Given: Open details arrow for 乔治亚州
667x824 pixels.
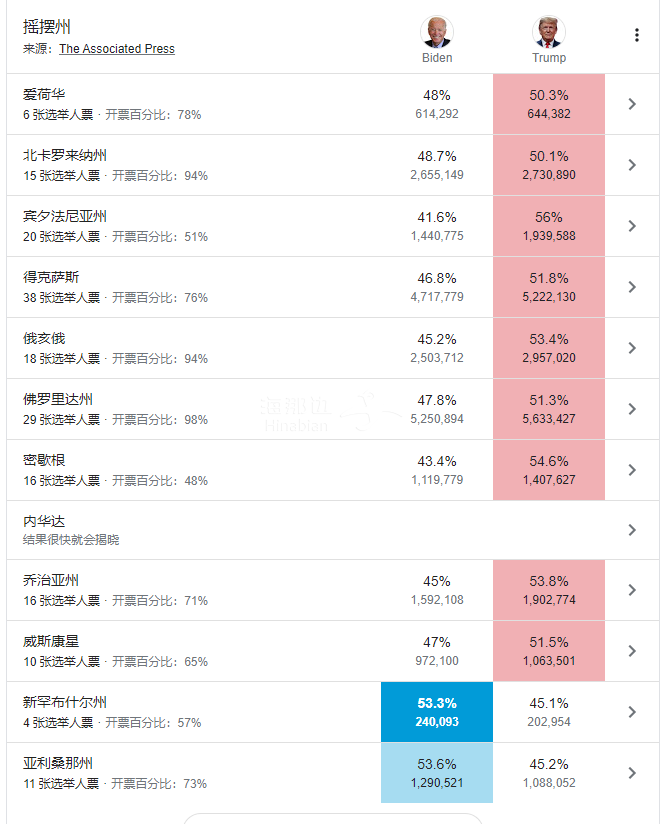Looking at the screenshot, I should click(x=632, y=590).
